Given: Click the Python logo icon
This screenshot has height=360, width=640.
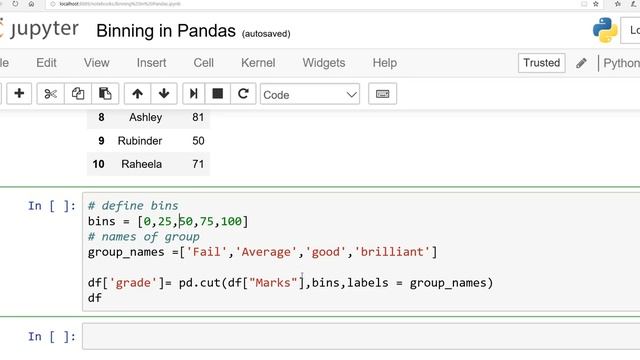Looking at the screenshot, I should [x=605, y=30].
